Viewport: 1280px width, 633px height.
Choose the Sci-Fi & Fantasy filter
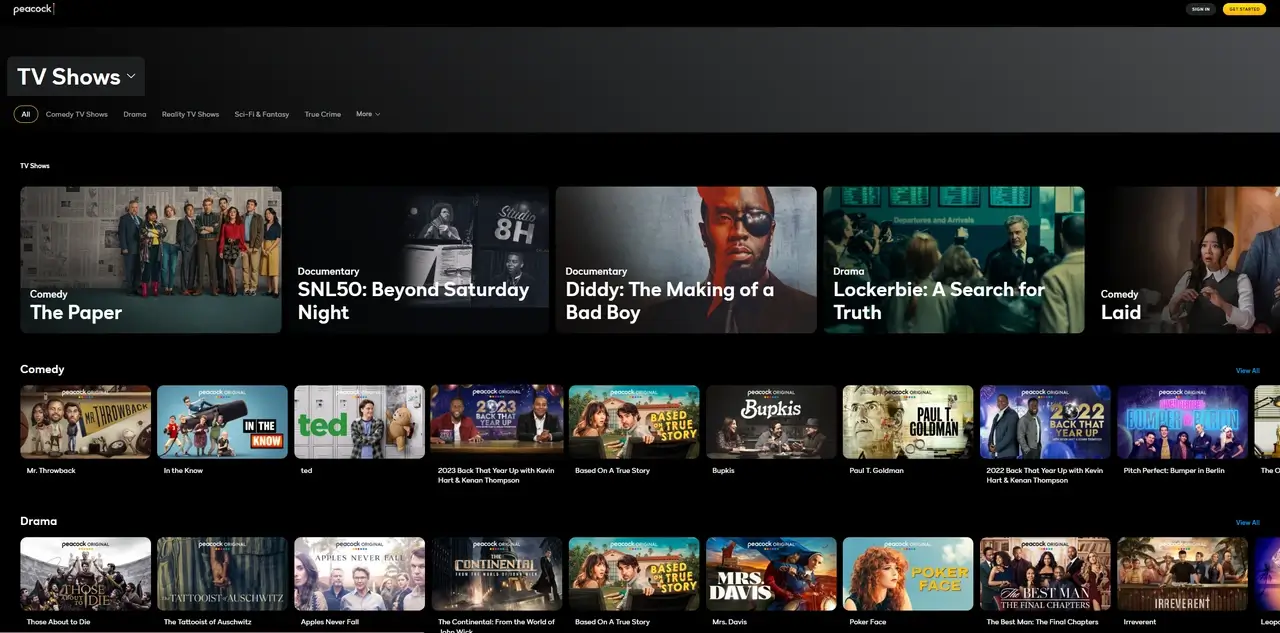click(261, 114)
